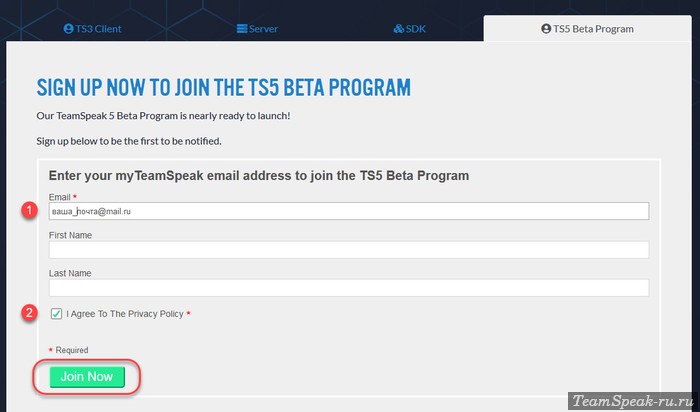Click the 'Enter your myTeamSpeak email address' heading

[x=259, y=176]
